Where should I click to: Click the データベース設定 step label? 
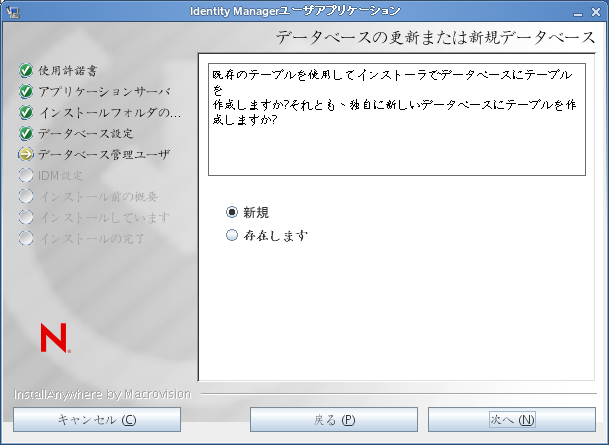pos(85,134)
